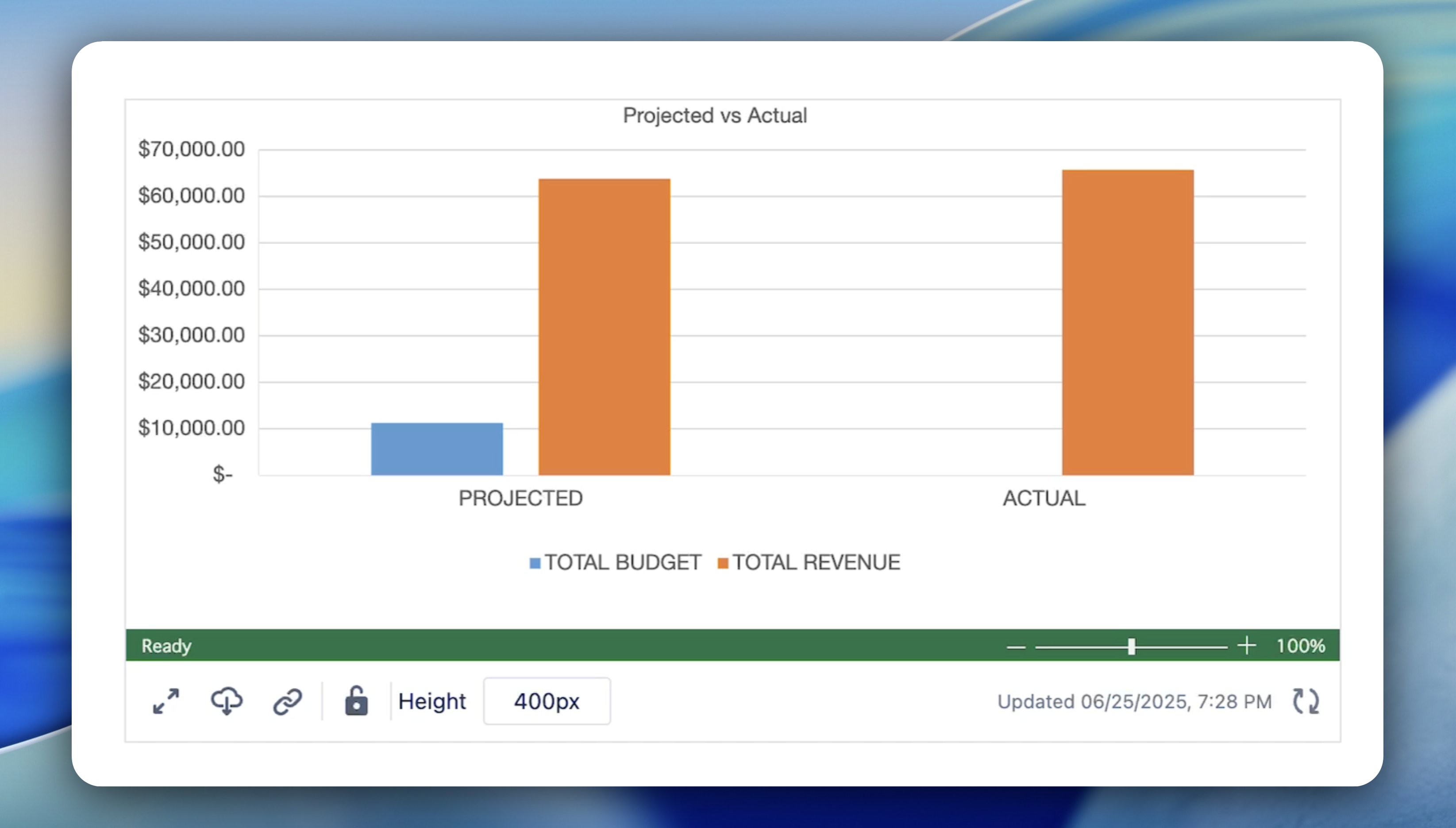Click the blue Total Budget bar

(x=436, y=449)
